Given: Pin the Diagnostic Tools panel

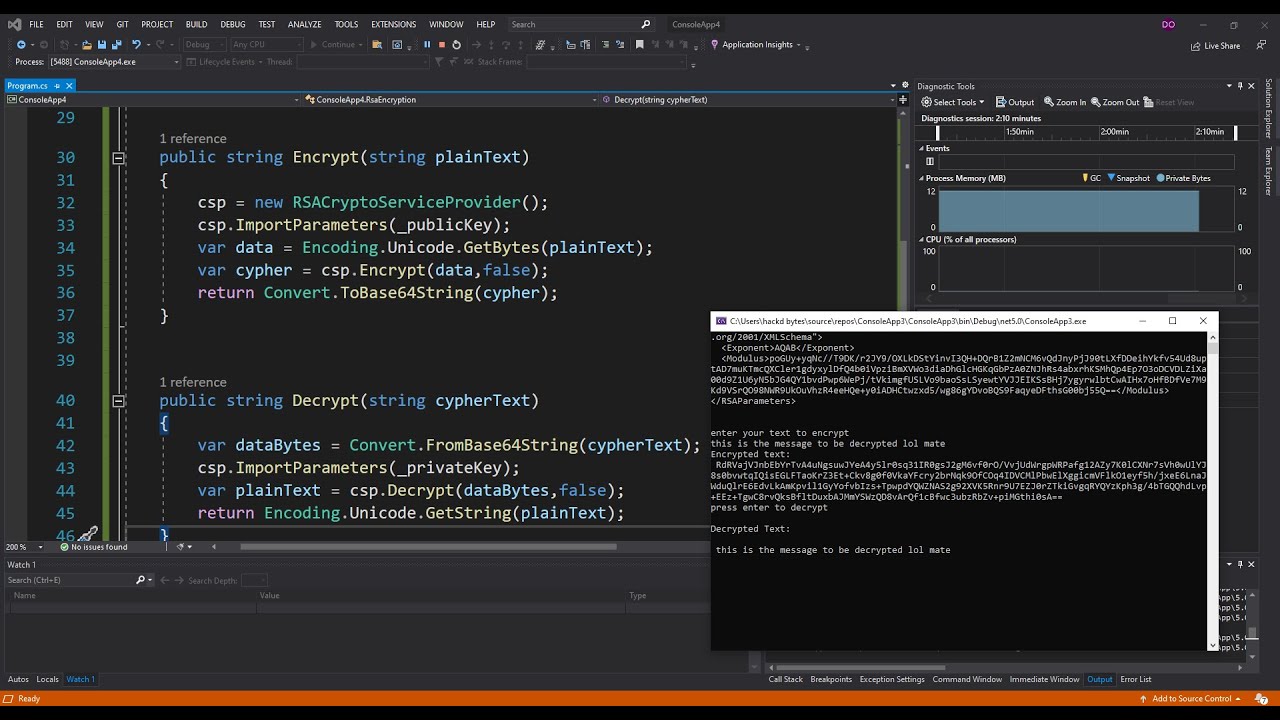Looking at the screenshot, I should tap(1240, 86).
